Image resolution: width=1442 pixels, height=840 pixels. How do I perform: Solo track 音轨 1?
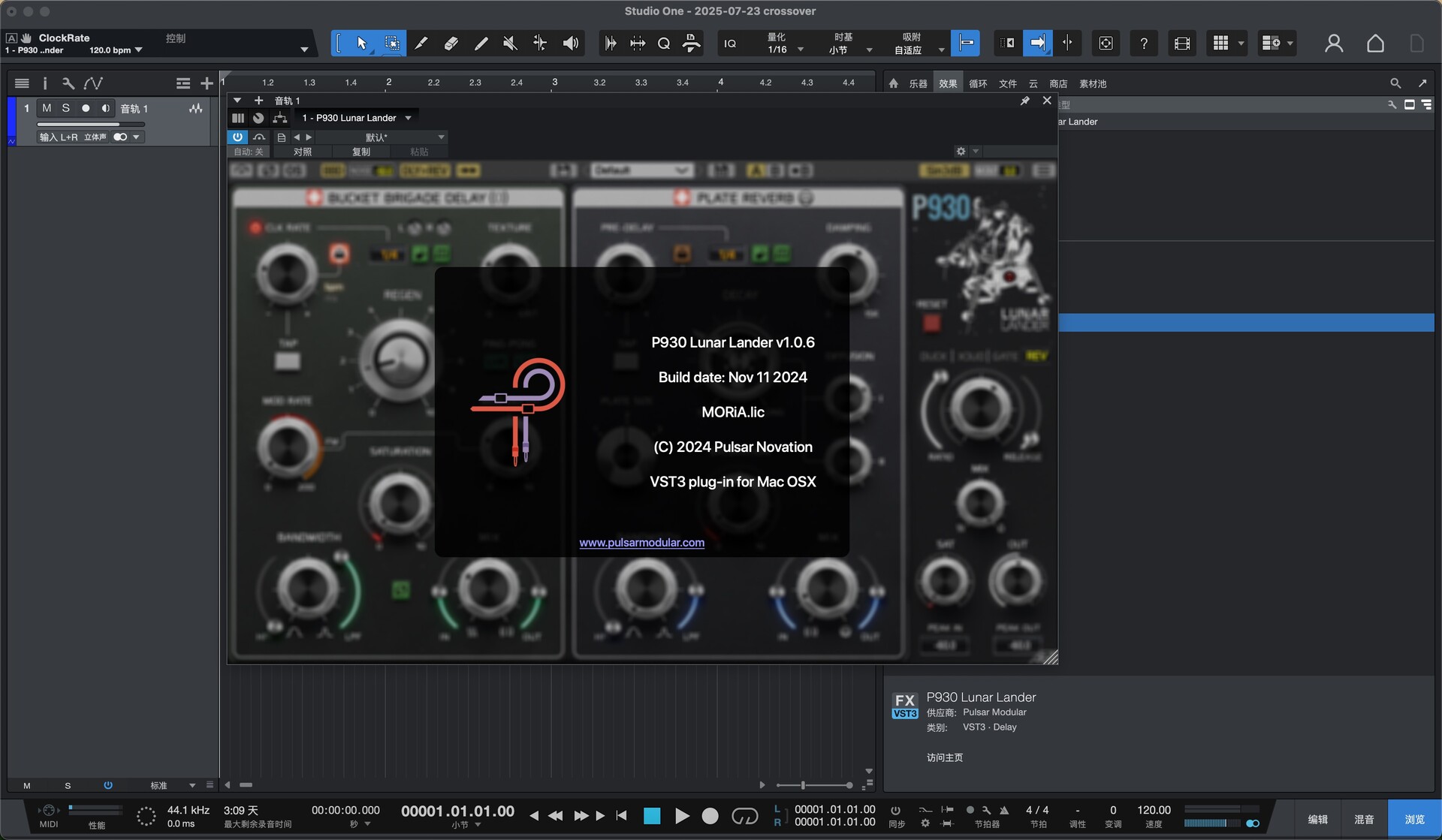pos(66,108)
